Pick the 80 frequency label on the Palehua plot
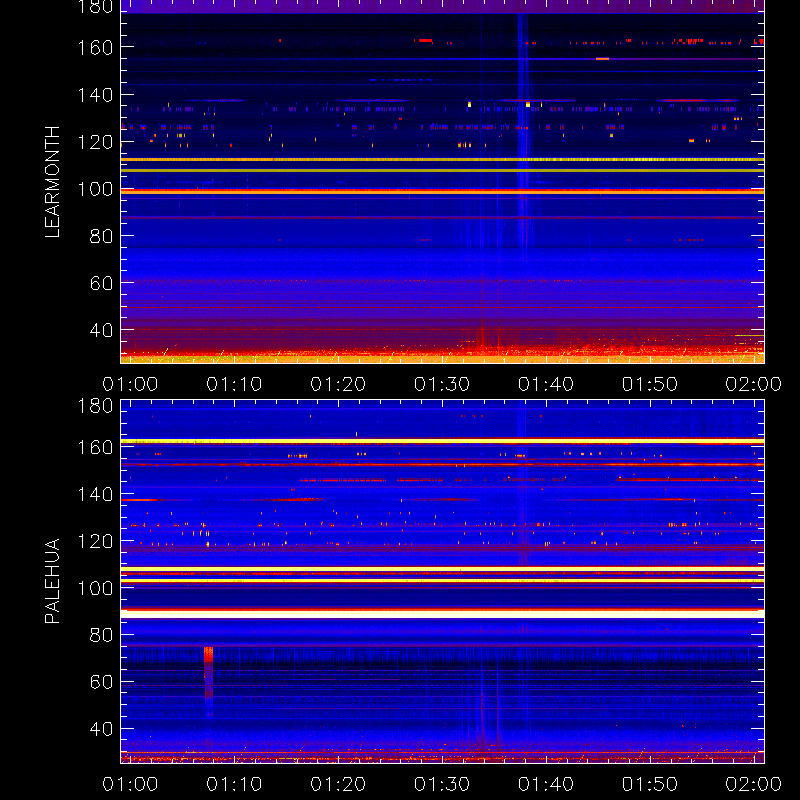 click(x=101, y=635)
